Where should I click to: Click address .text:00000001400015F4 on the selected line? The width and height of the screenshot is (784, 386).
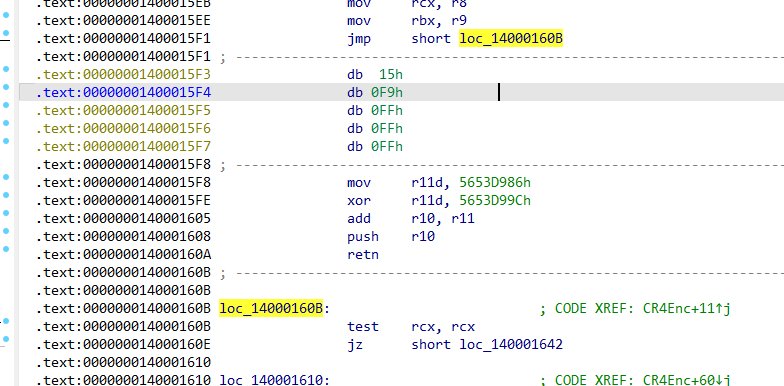point(123,92)
